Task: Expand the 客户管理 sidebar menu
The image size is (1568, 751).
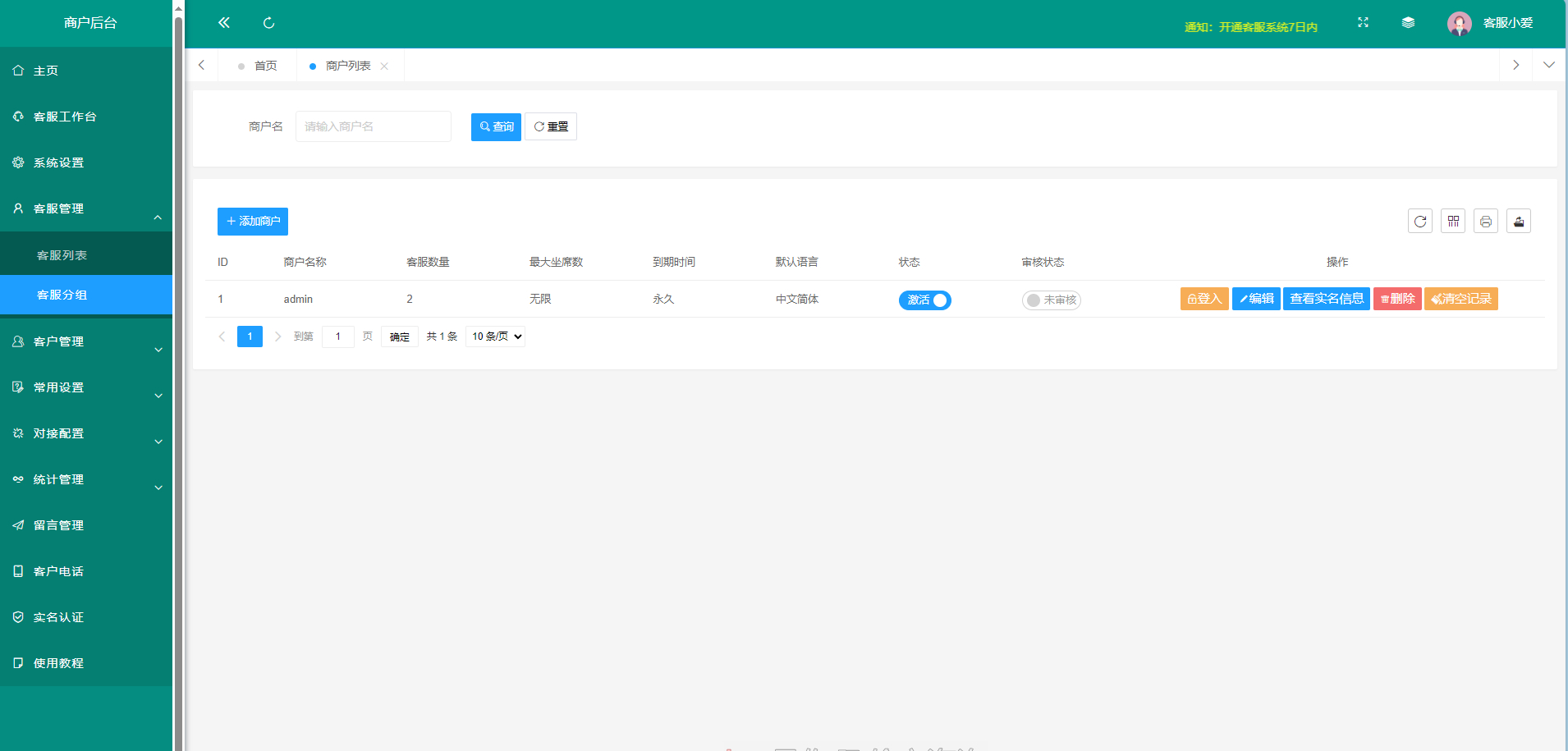Action: 86,341
